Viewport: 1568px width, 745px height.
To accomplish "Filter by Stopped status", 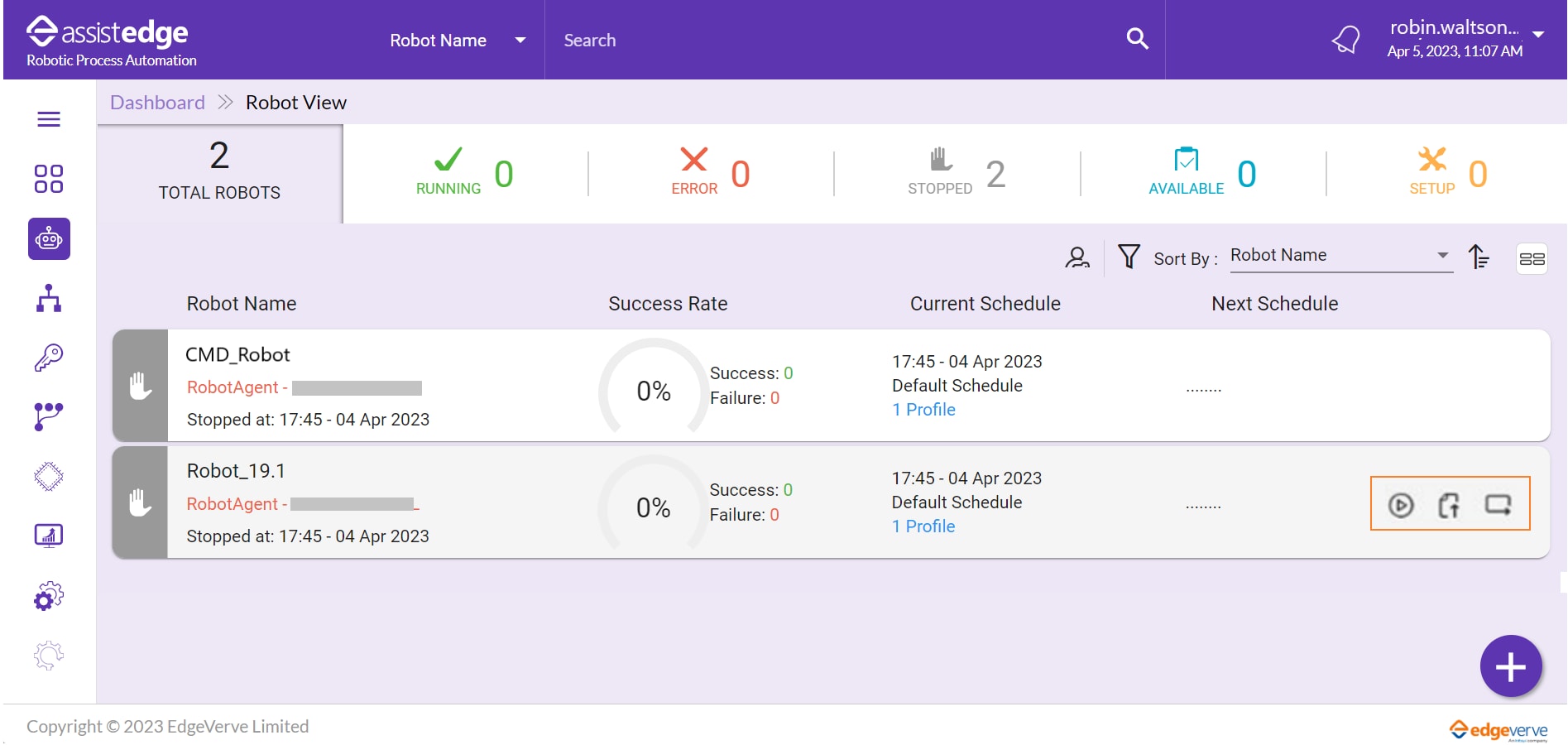I will pos(957,173).
